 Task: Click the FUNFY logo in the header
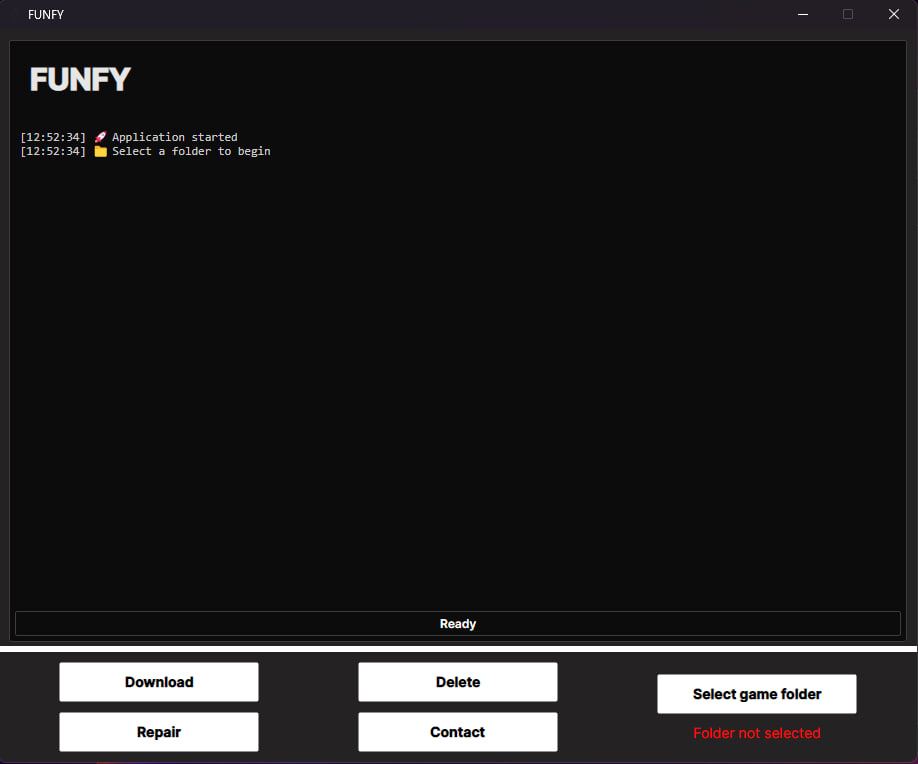point(80,79)
